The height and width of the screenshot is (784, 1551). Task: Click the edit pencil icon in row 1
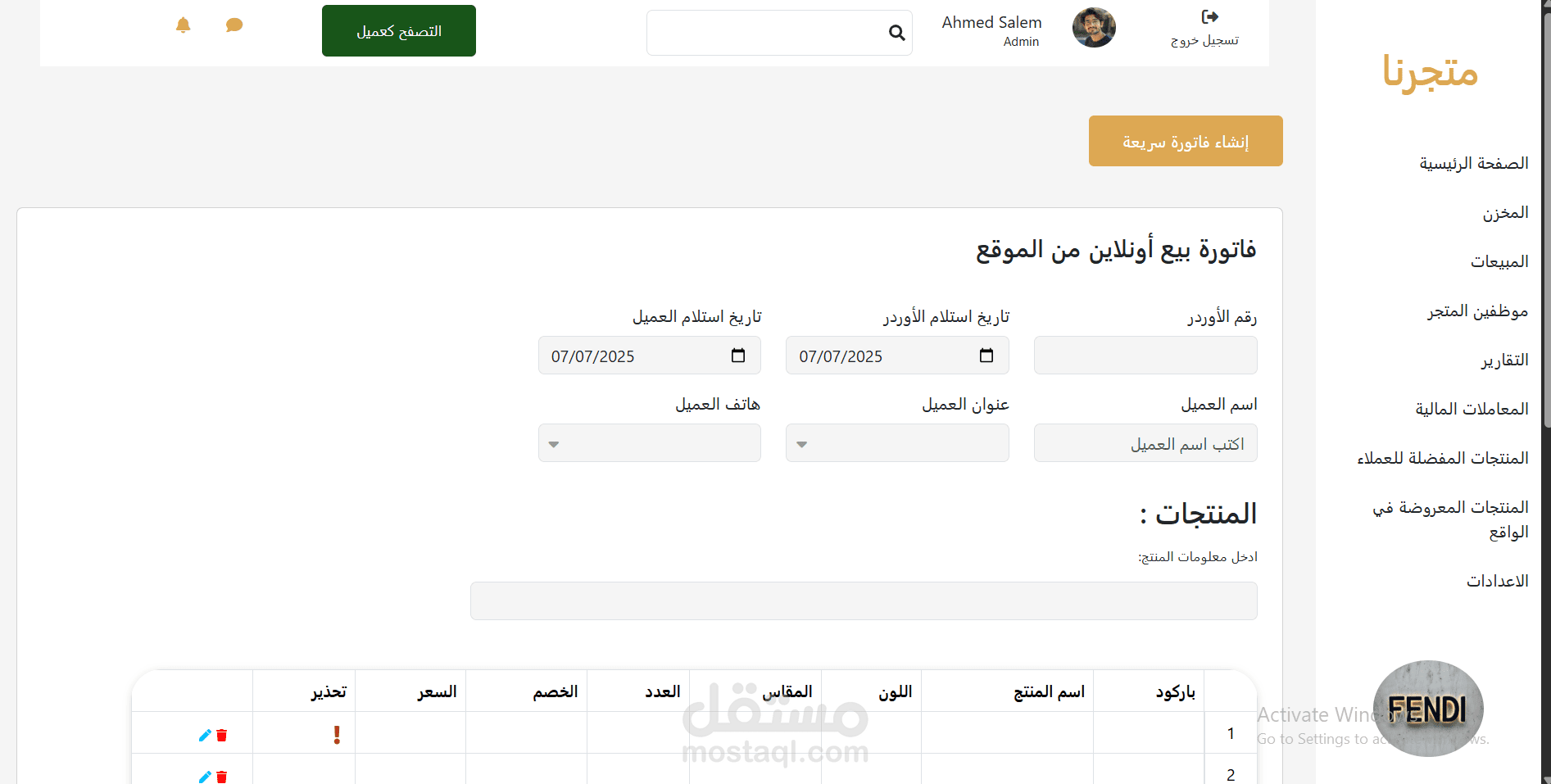coord(205,736)
